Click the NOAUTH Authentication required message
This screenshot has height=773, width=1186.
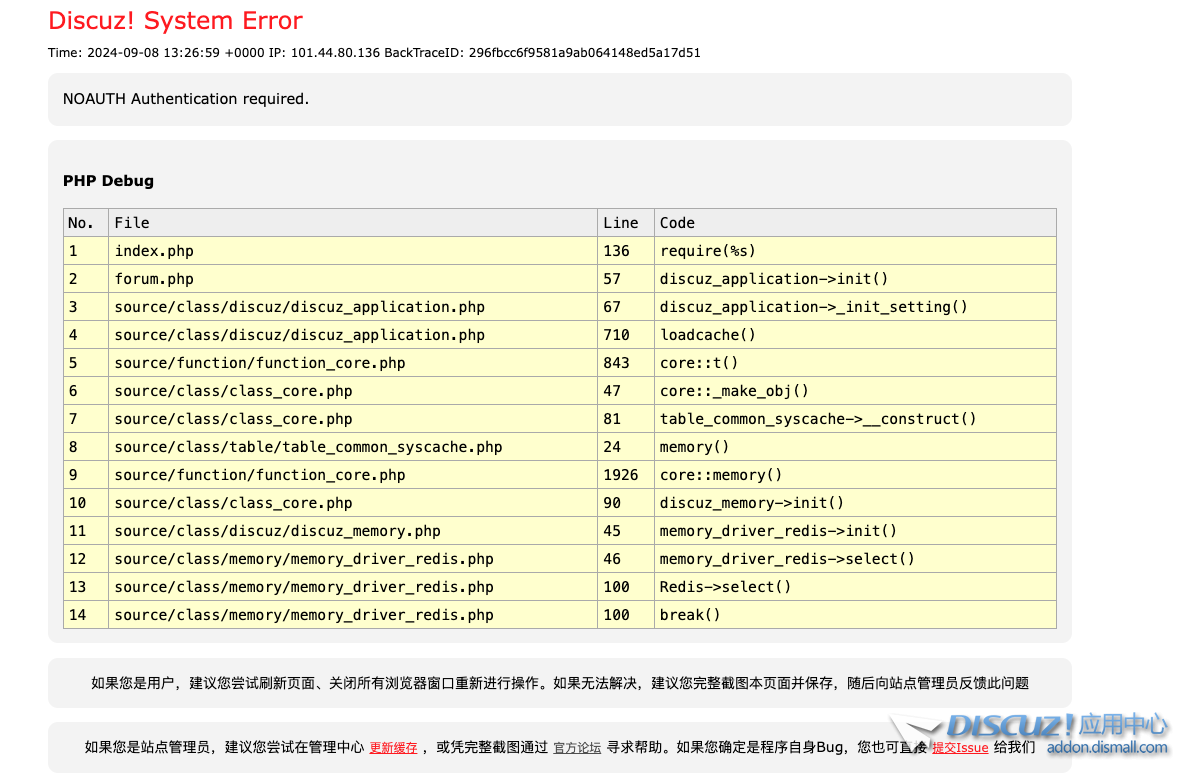click(x=186, y=99)
